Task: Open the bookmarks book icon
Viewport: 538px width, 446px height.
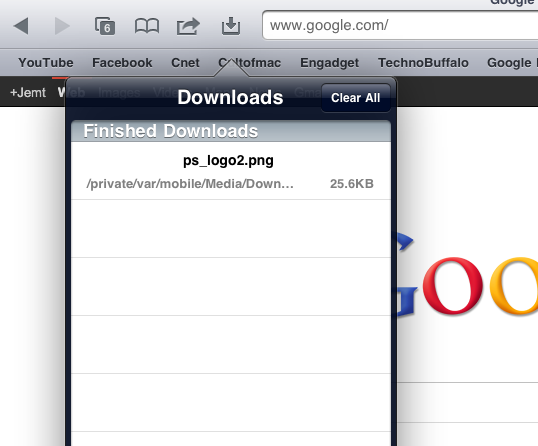Action: (x=147, y=26)
